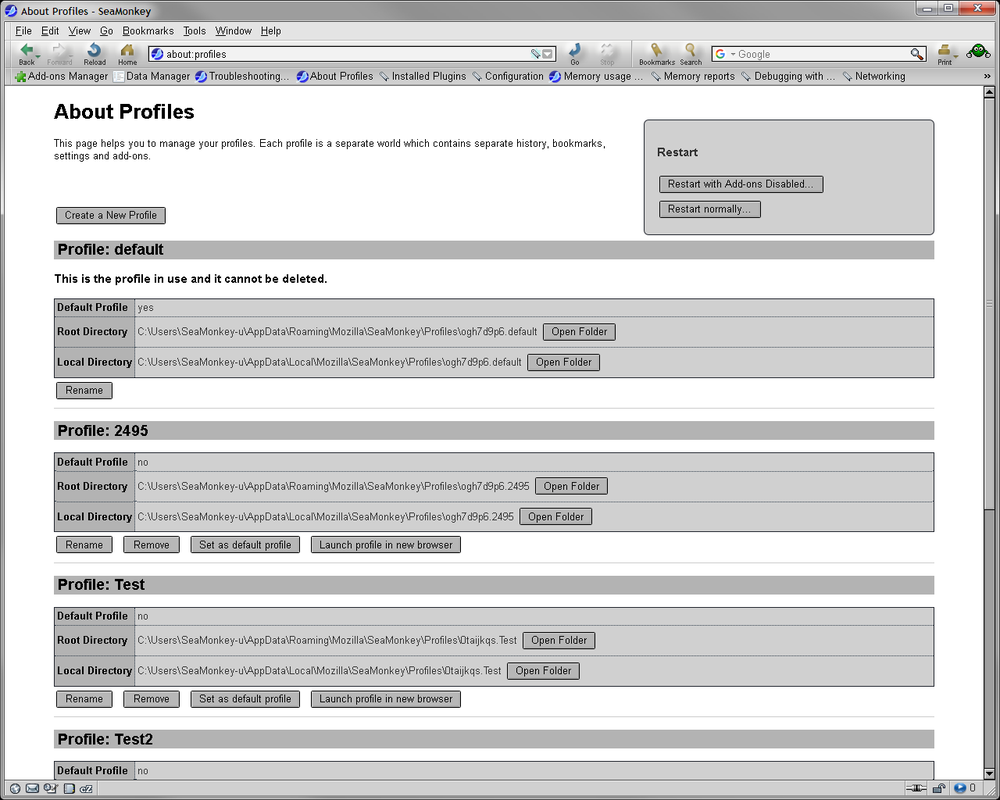Click the online/offline connection status icon
Viewport: 1000px width, 800px height.
click(x=916, y=789)
